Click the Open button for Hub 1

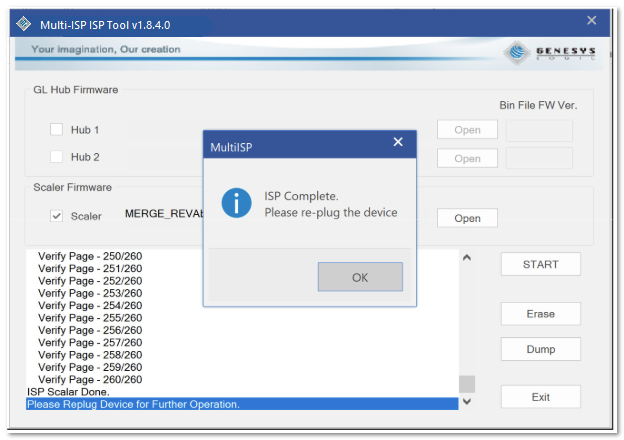467,130
